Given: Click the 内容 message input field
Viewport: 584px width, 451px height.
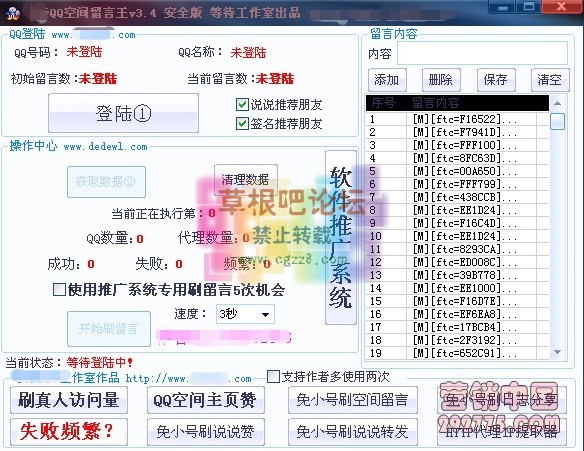Looking at the screenshot, I should [482, 53].
